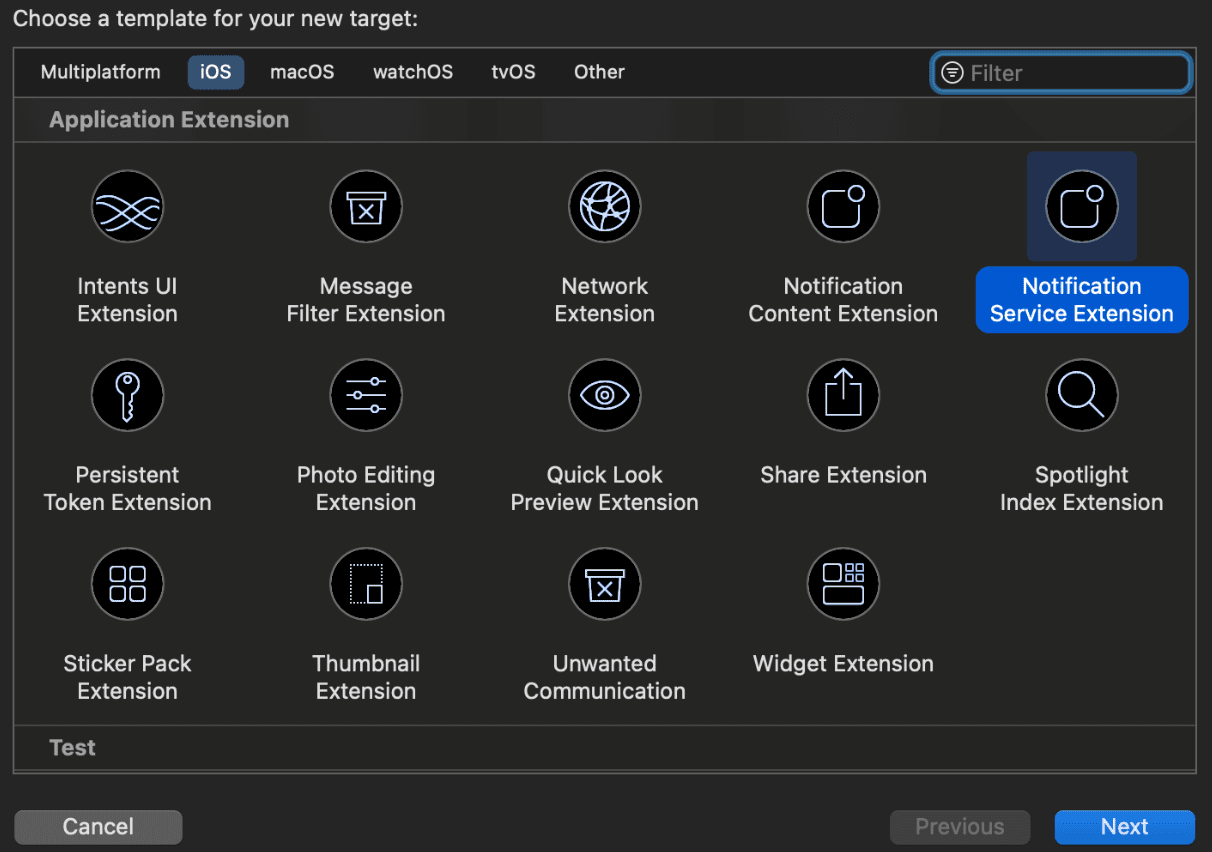Open the watchOS platform tab
Screen dimensions: 1212x852
coord(413,72)
